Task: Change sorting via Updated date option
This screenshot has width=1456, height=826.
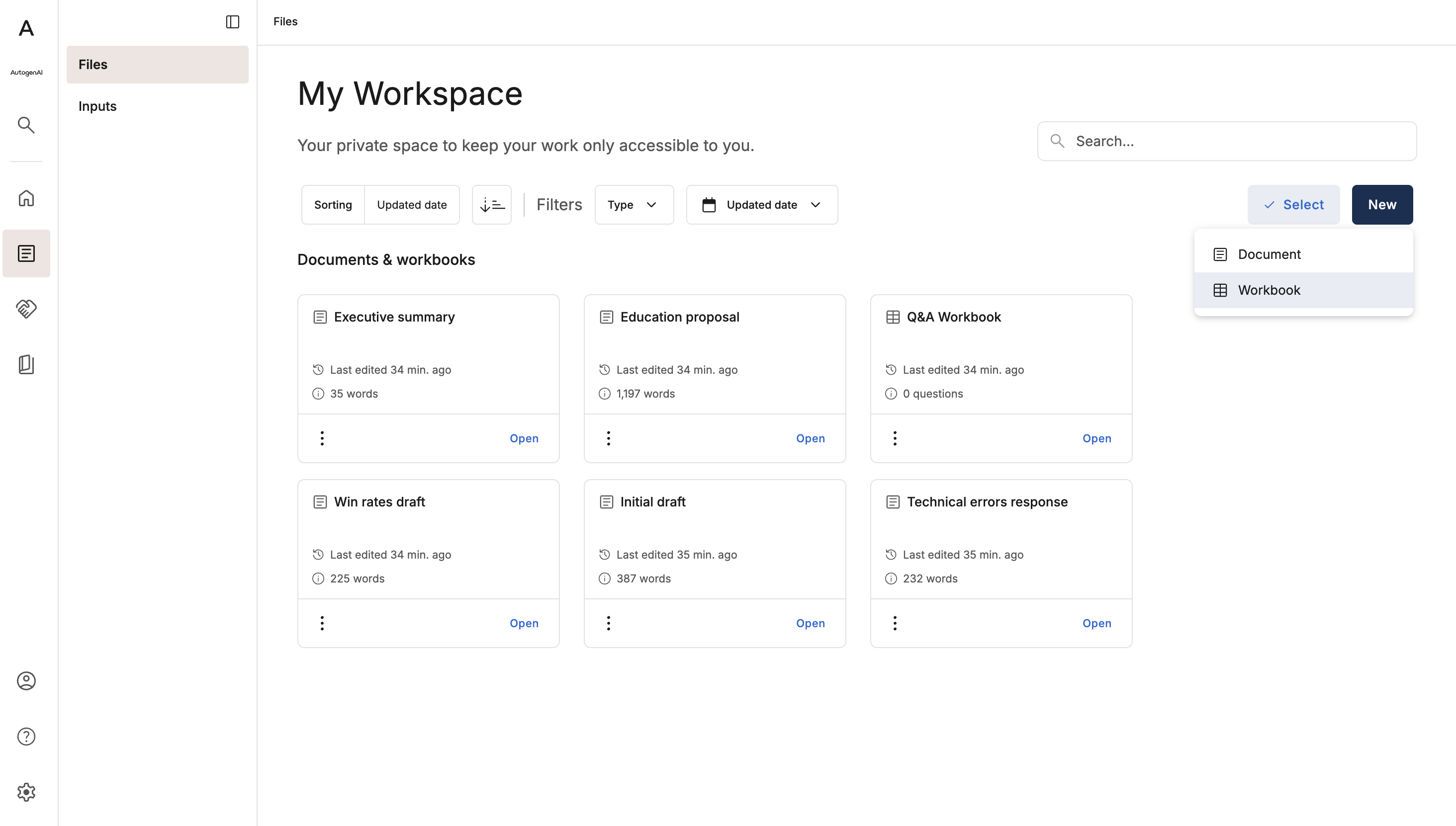Action: [412, 204]
